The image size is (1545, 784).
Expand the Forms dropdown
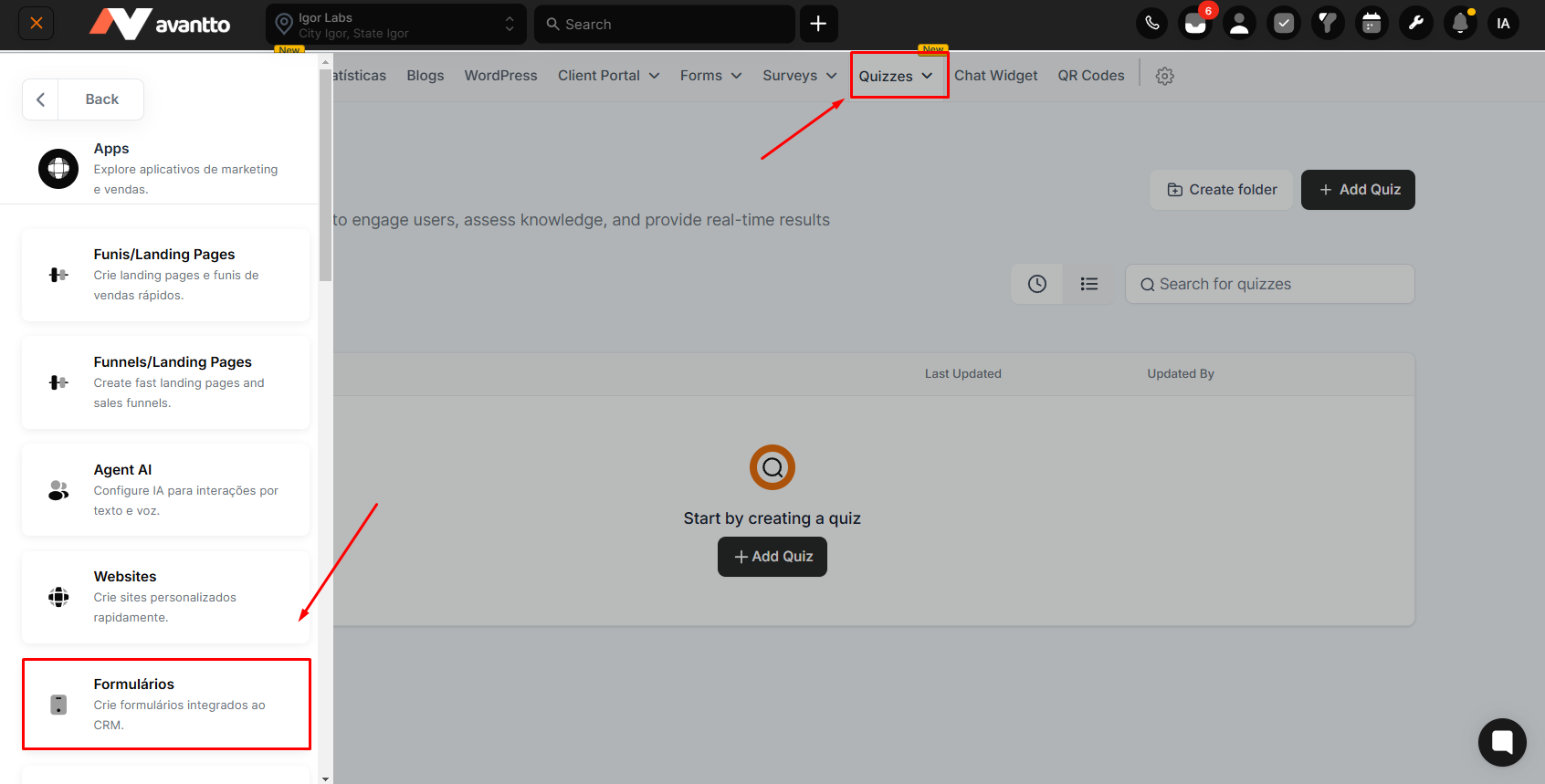pyautogui.click(x=711, y=76)
